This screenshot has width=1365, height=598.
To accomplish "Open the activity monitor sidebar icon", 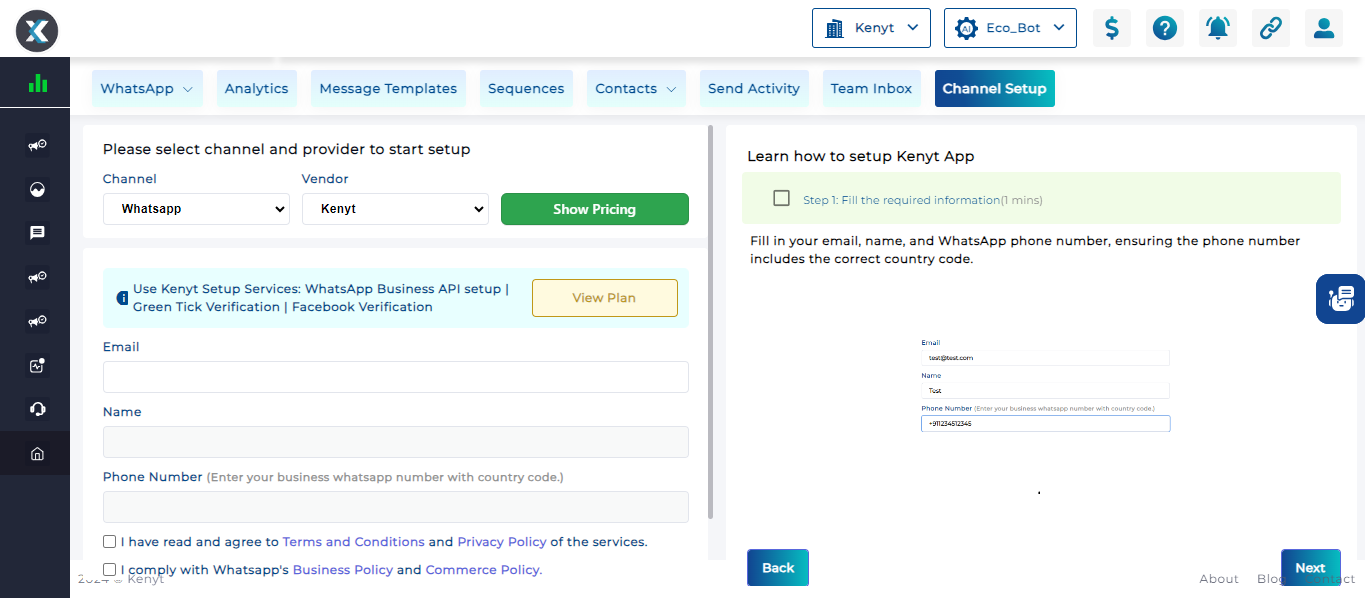I will (38, 365).
